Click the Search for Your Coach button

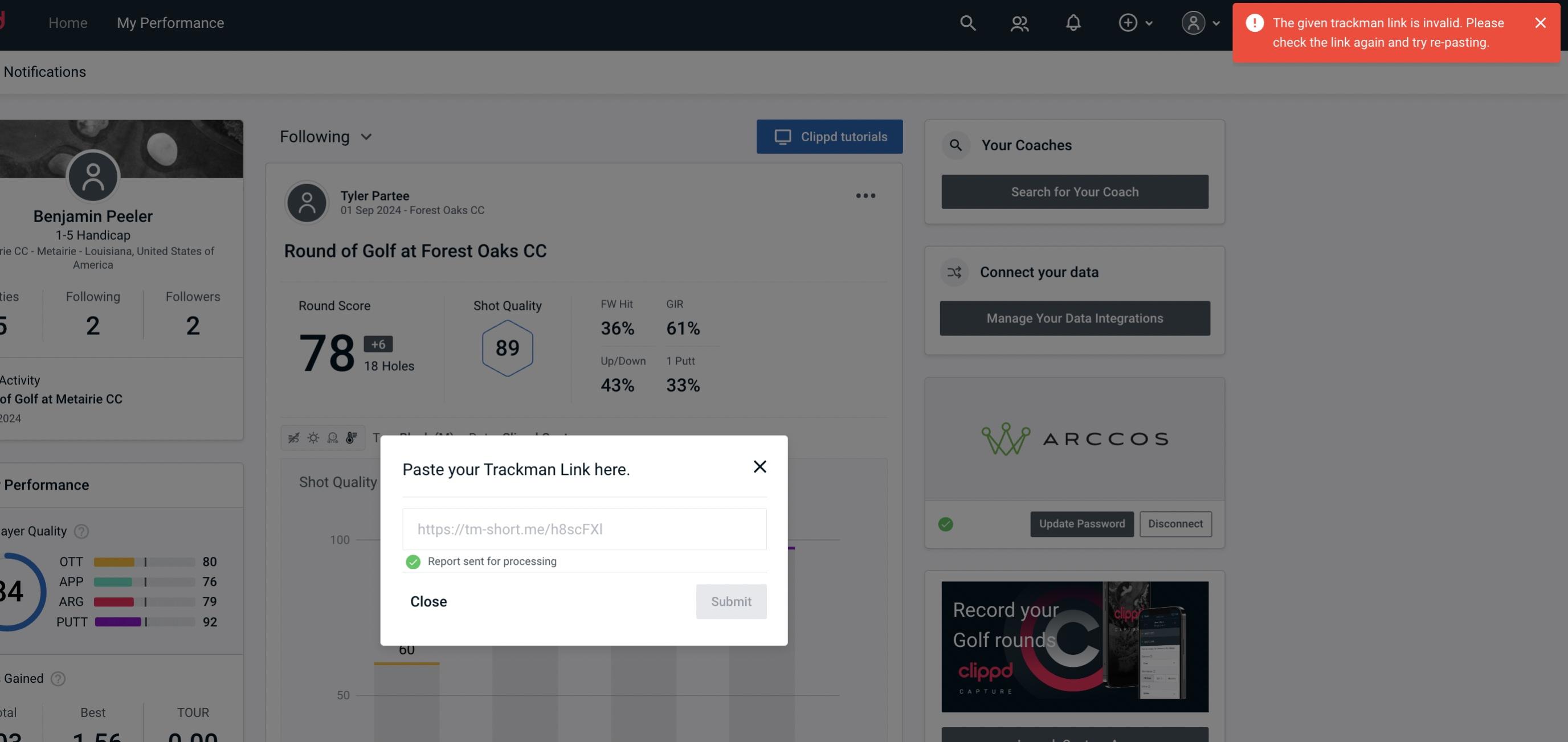coord(1075,191)
